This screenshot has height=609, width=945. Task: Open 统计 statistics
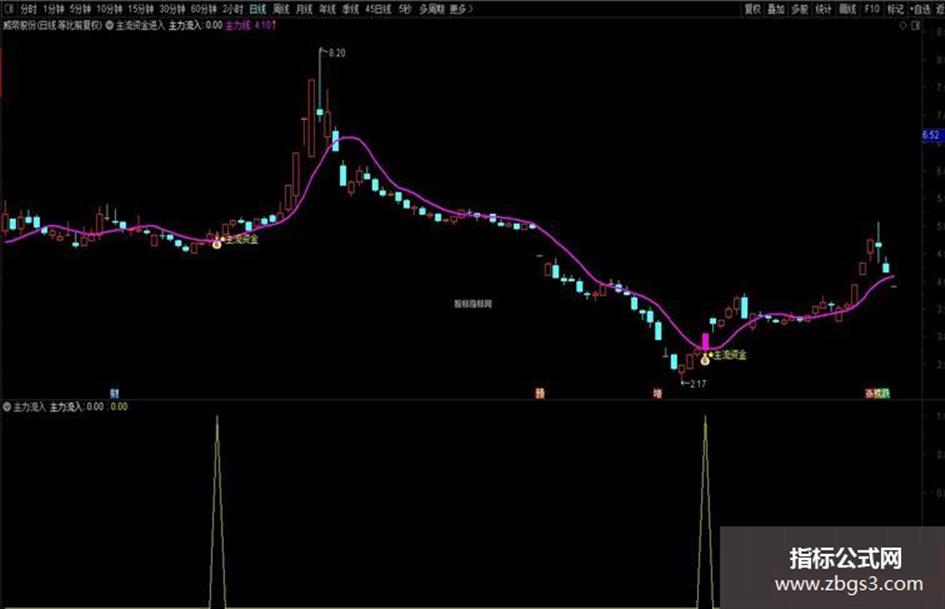(x=823, y=9)
